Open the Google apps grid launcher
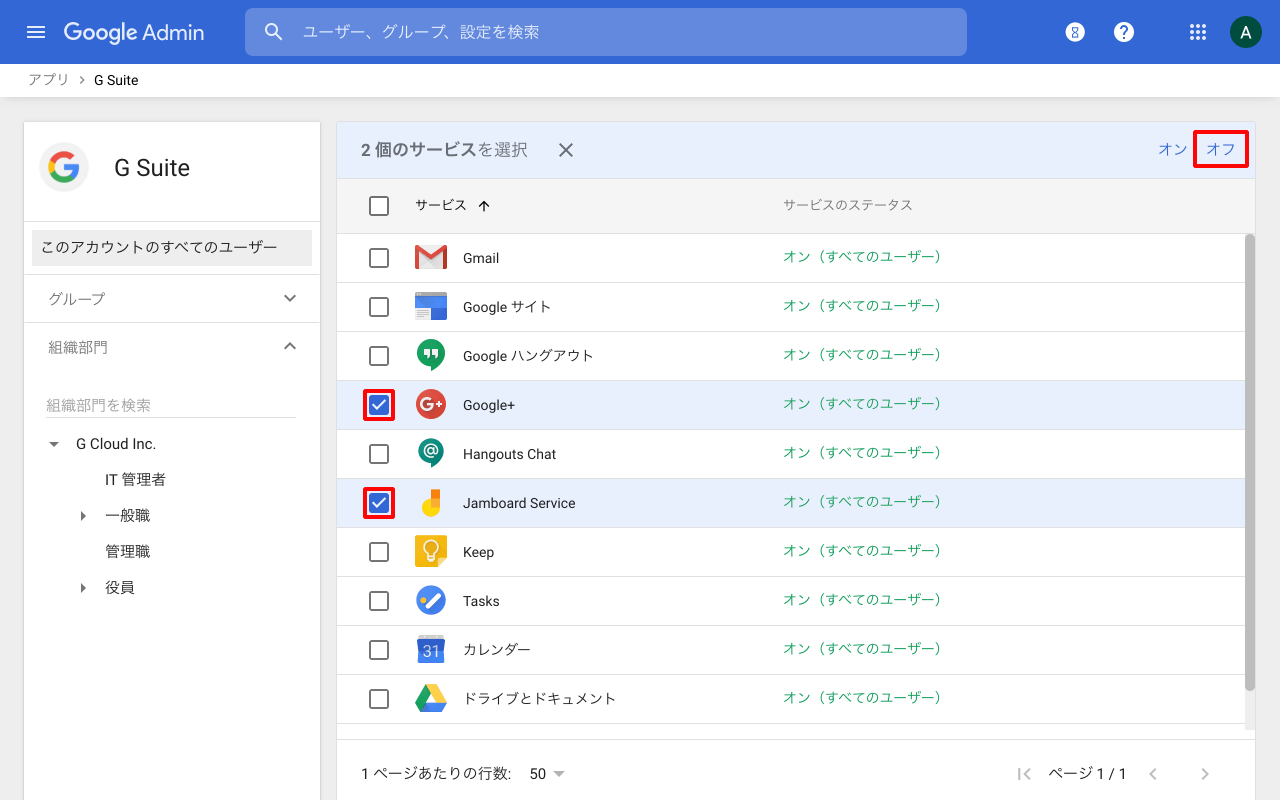Screen dimensions: 1280x800 click(1197, 32)
